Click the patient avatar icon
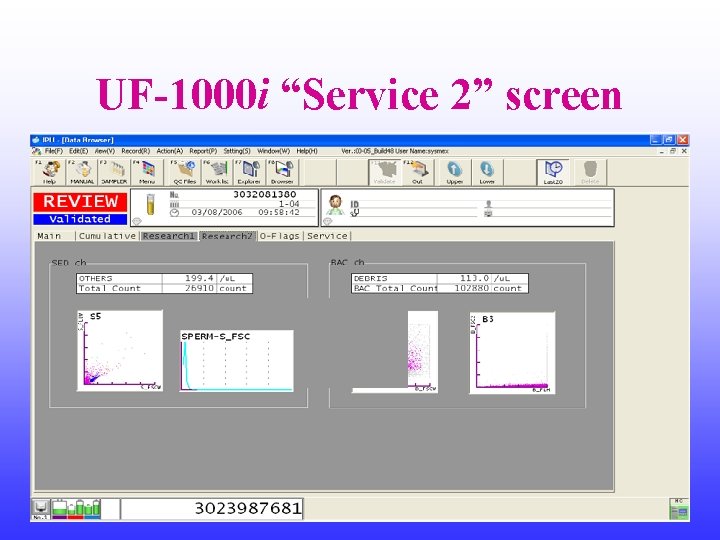 (336, 205)
